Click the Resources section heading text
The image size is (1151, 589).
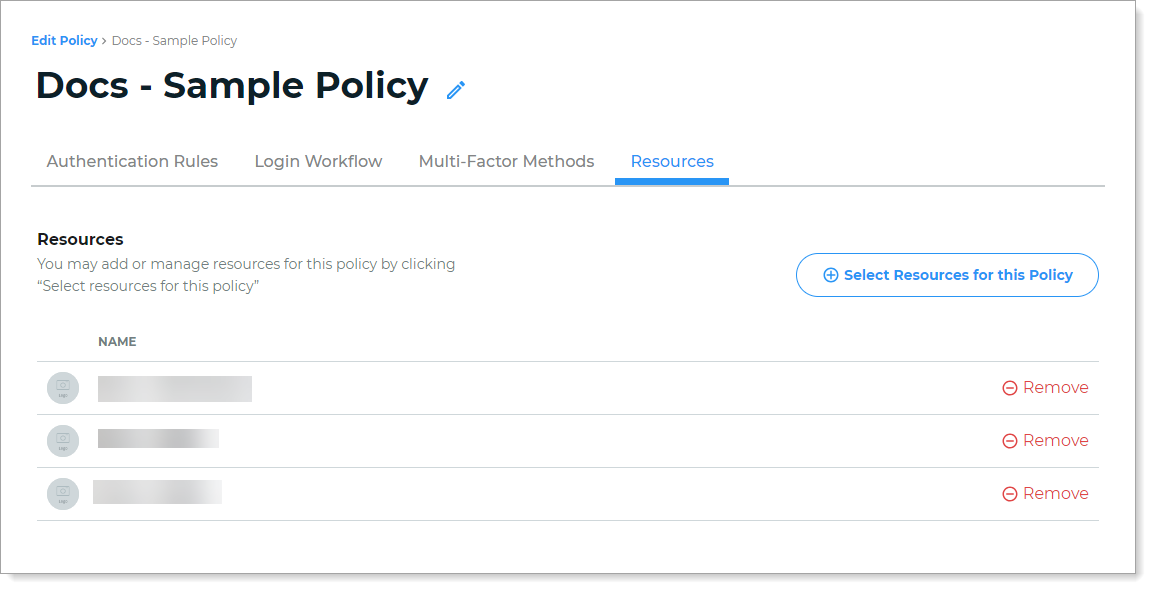[80, 240]
